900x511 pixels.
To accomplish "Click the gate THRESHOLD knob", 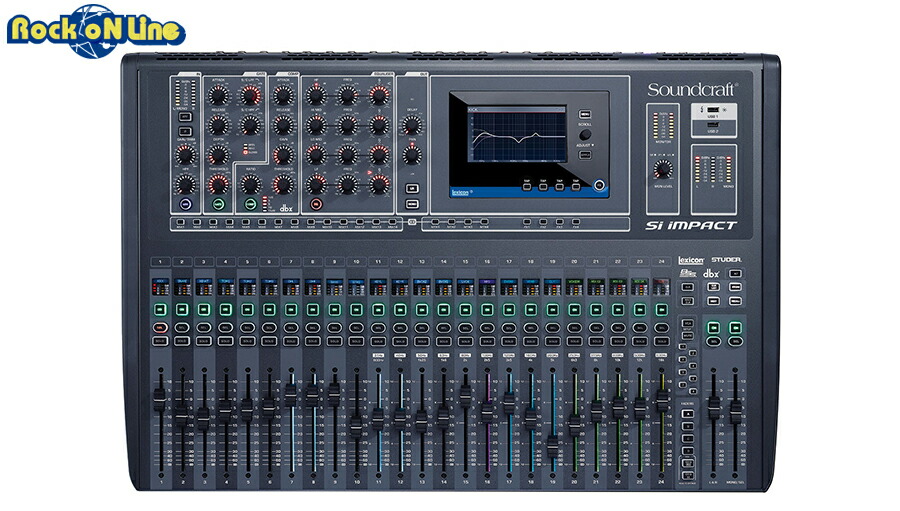I will (x=218, y=184).
